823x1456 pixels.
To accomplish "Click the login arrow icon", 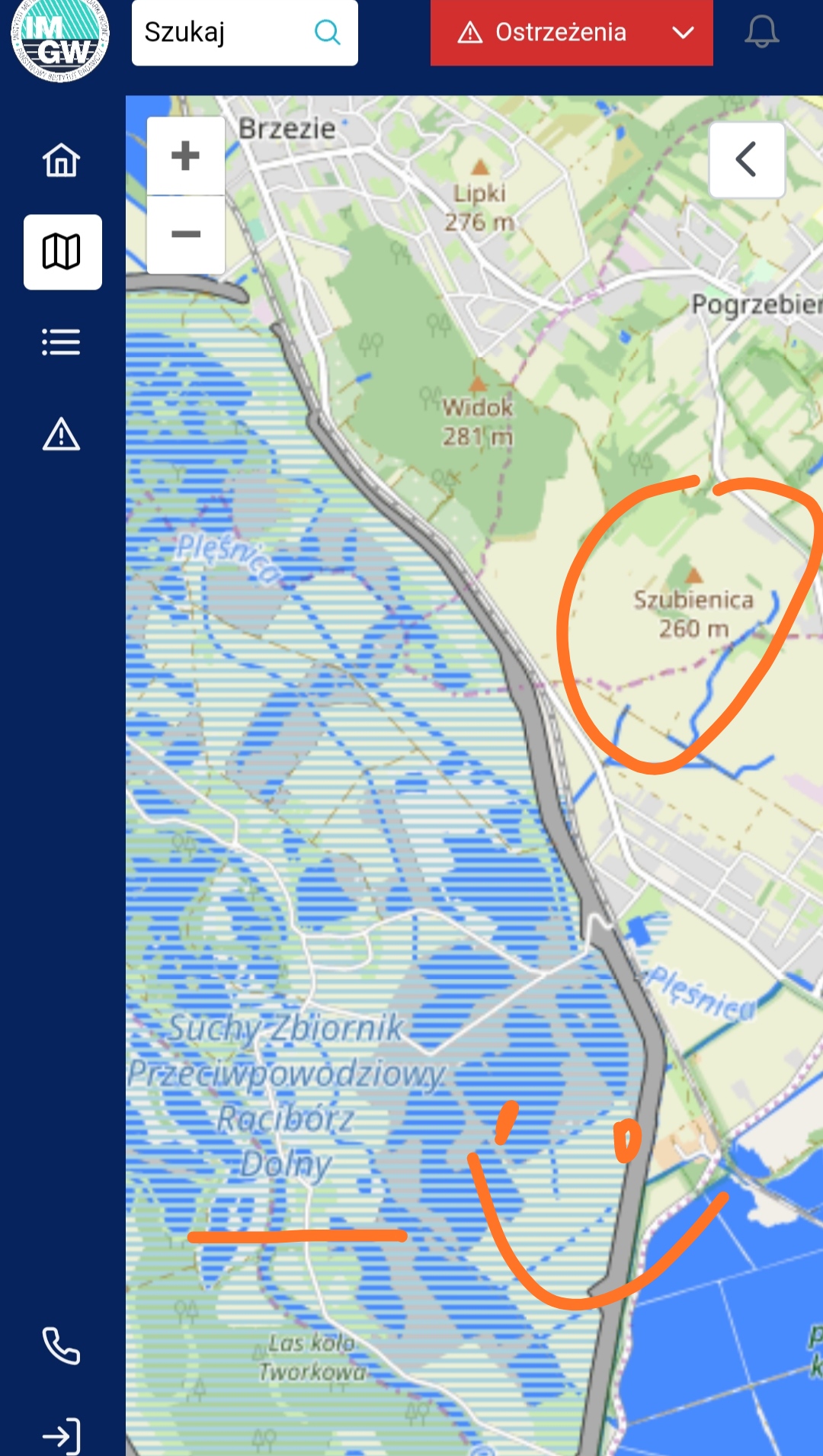I will coord(61,1436).
